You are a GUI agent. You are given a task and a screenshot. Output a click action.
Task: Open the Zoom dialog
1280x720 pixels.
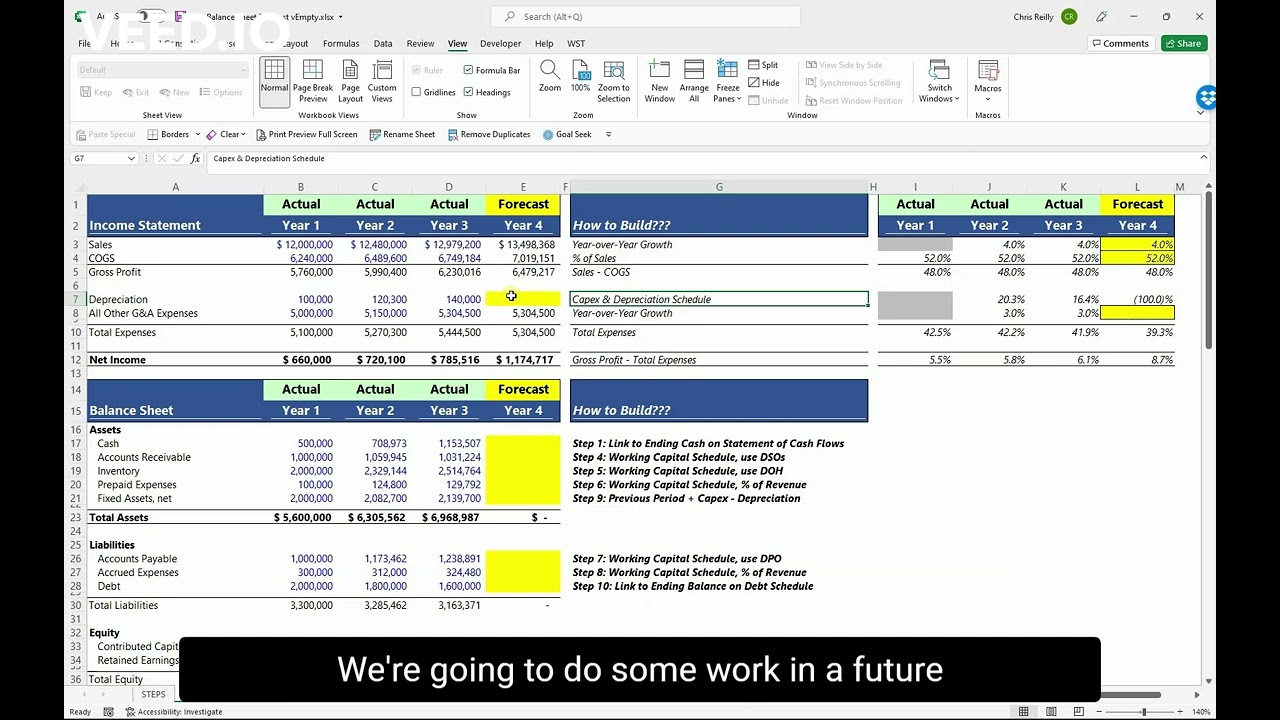pos(550,77)
